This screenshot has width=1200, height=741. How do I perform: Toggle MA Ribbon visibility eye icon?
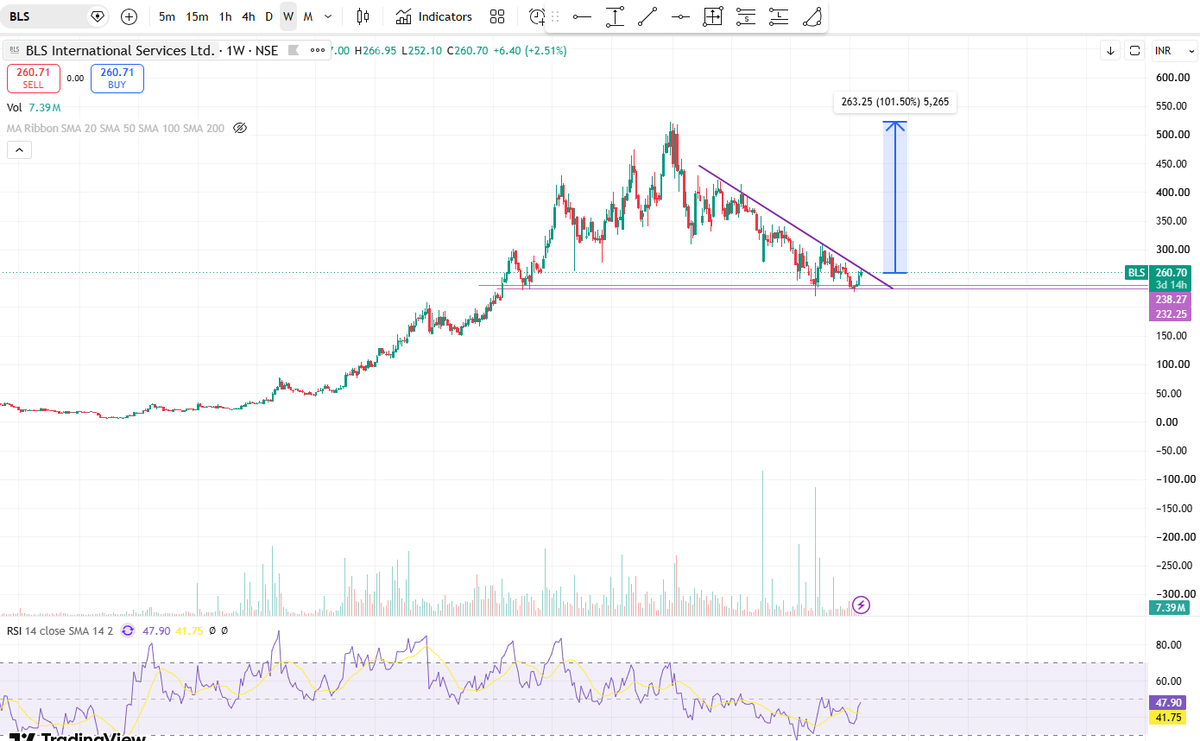tap(240, 128)
